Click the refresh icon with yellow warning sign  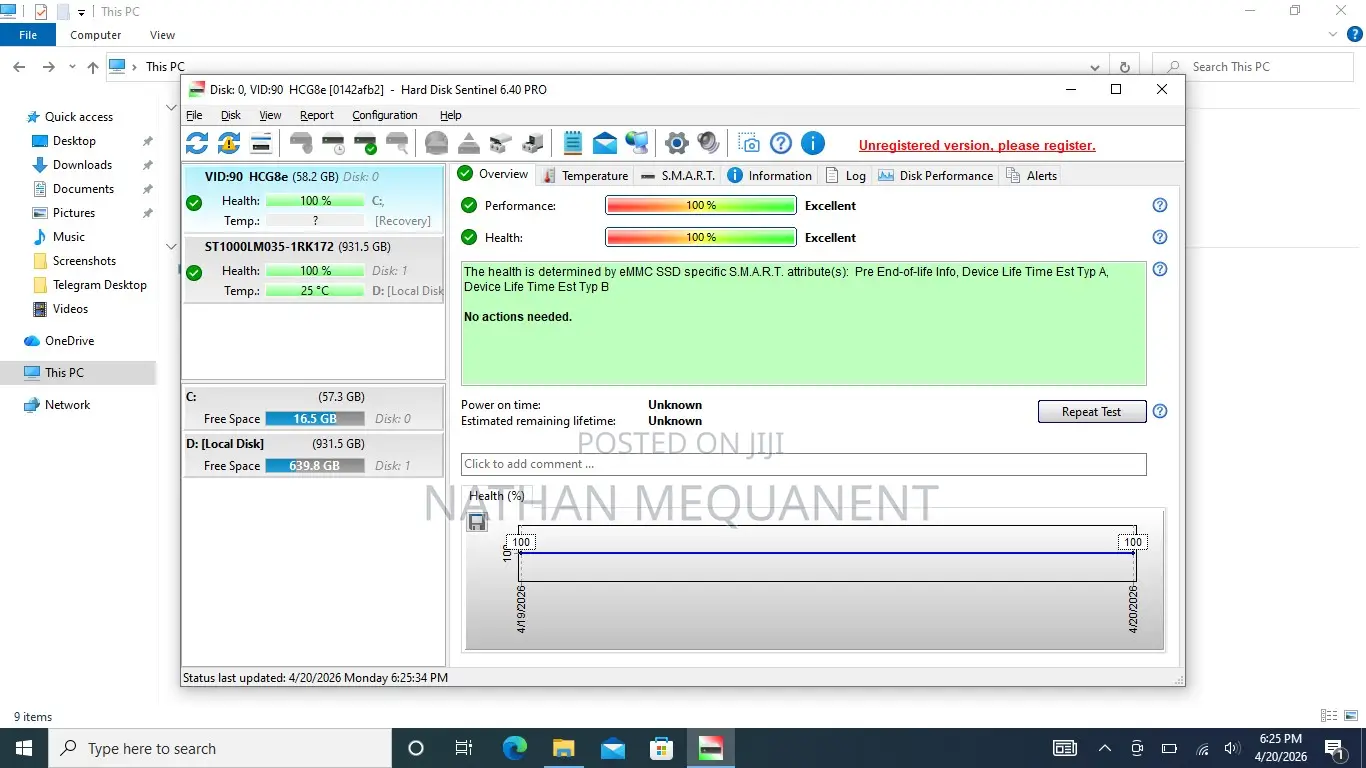point(229,143)
